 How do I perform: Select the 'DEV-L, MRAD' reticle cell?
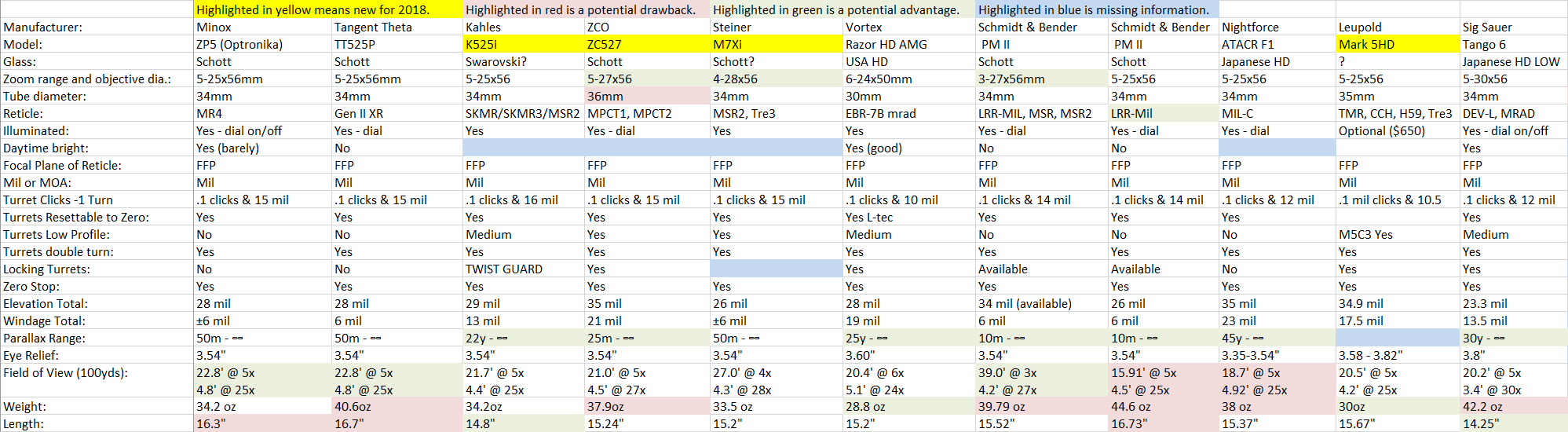pos(1514,113)
